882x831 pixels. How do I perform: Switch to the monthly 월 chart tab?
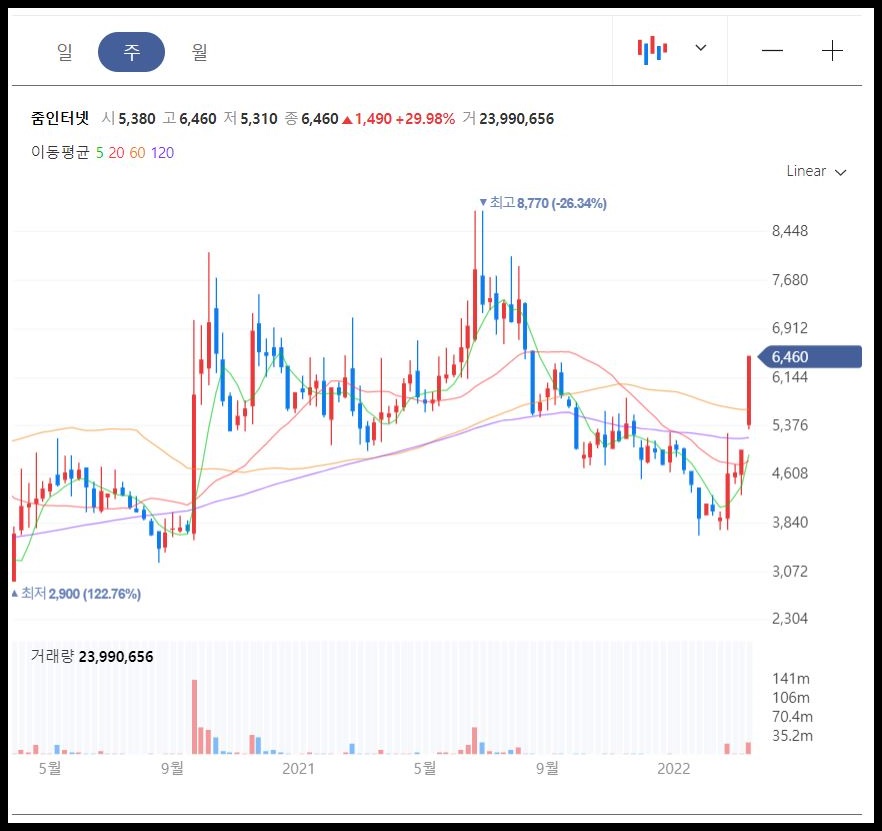(199, 52)
